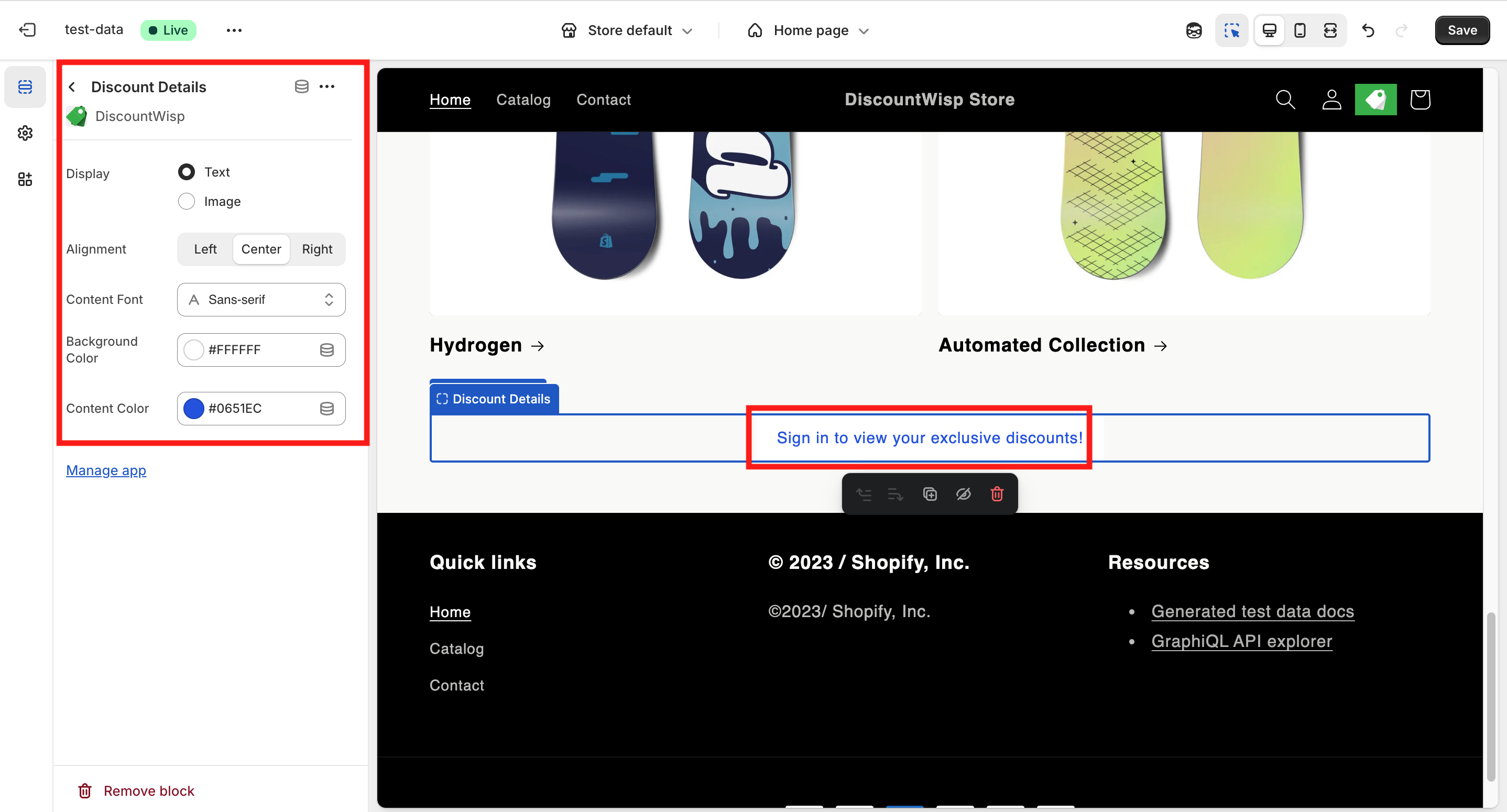Open the Manage app link
1507x812 pixels.
[106, 470]
